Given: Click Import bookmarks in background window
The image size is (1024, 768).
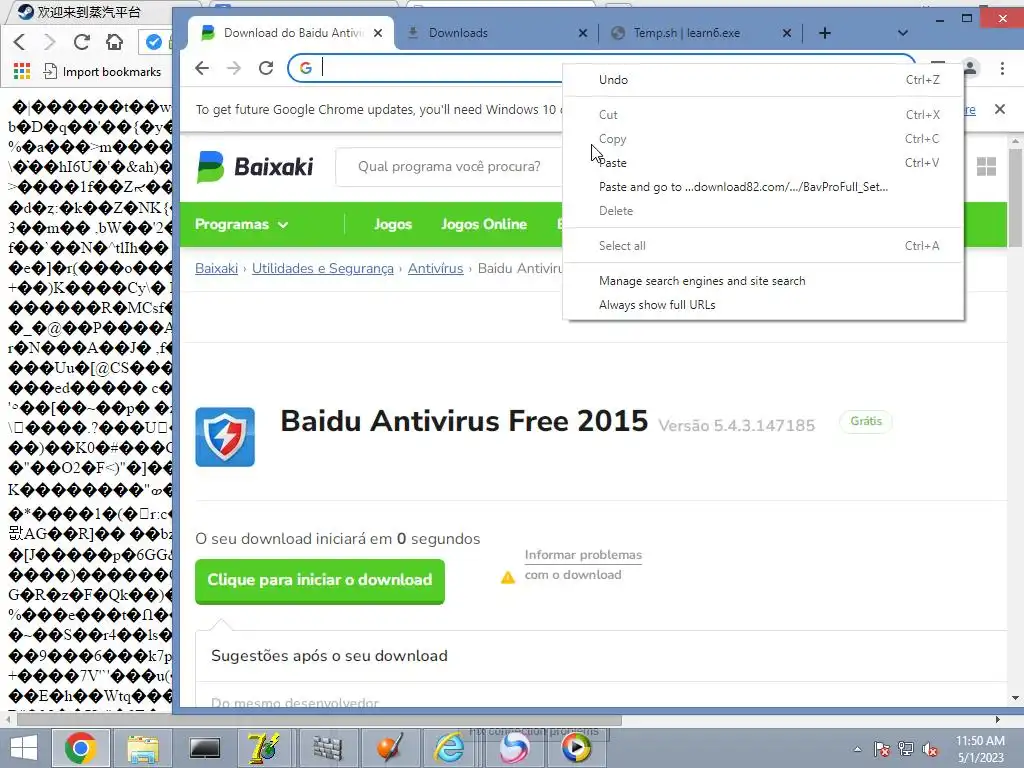Looking at the screenshot, I should 103,71.
